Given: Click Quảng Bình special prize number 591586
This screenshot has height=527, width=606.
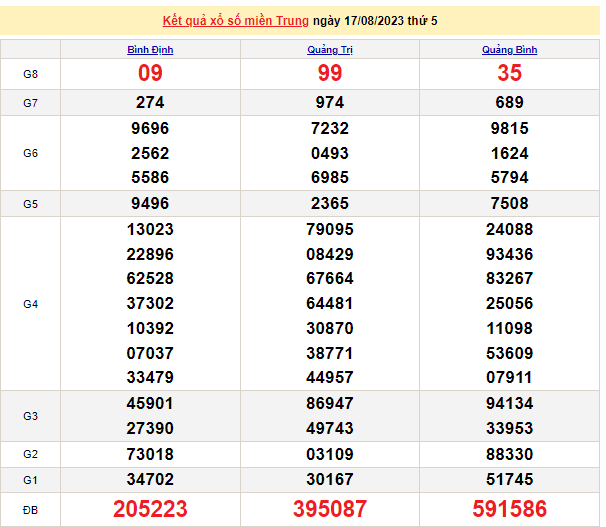Looking at the screenshot, I should point(509,509).
